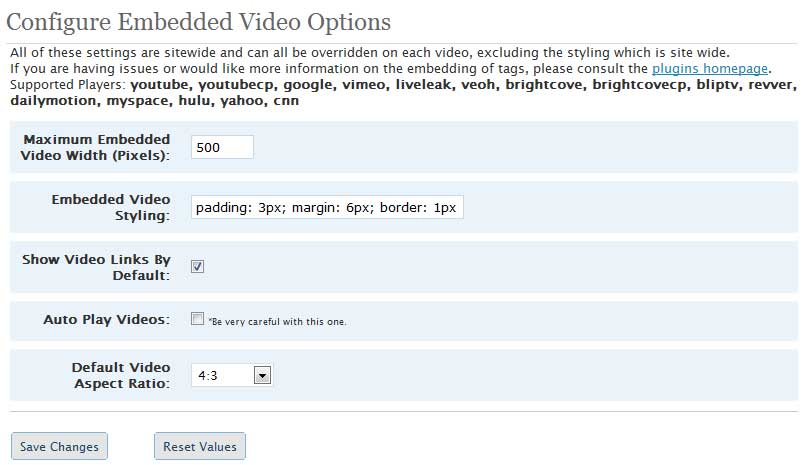This screenshot has height=465, width=805.
Task: Click the Embedded Video Styling label
Action: [x=110, y=207]
